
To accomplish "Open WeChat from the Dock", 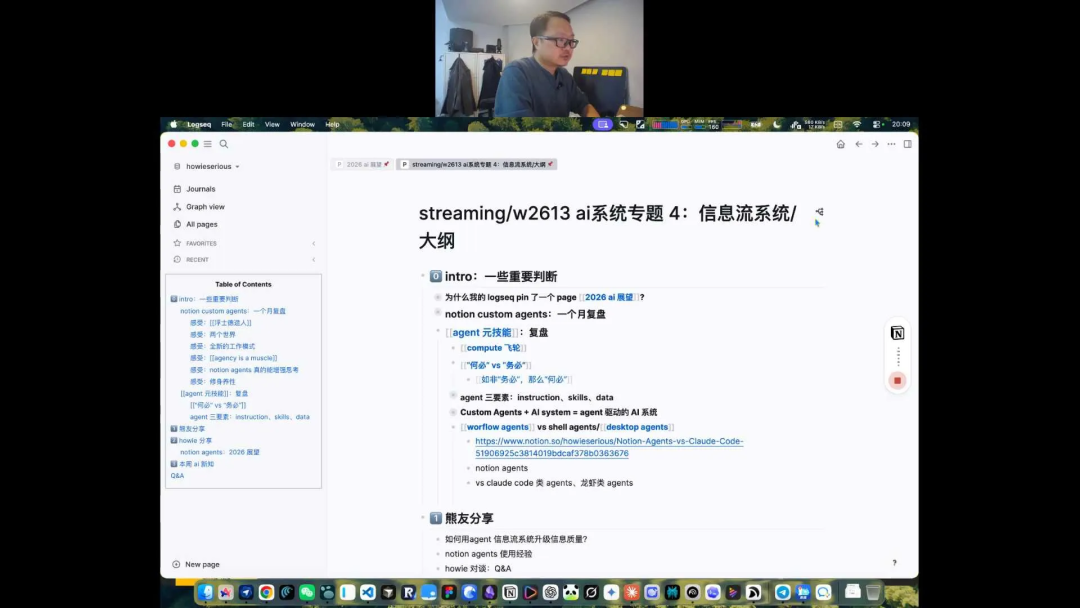I will click(x=307, y=592).
